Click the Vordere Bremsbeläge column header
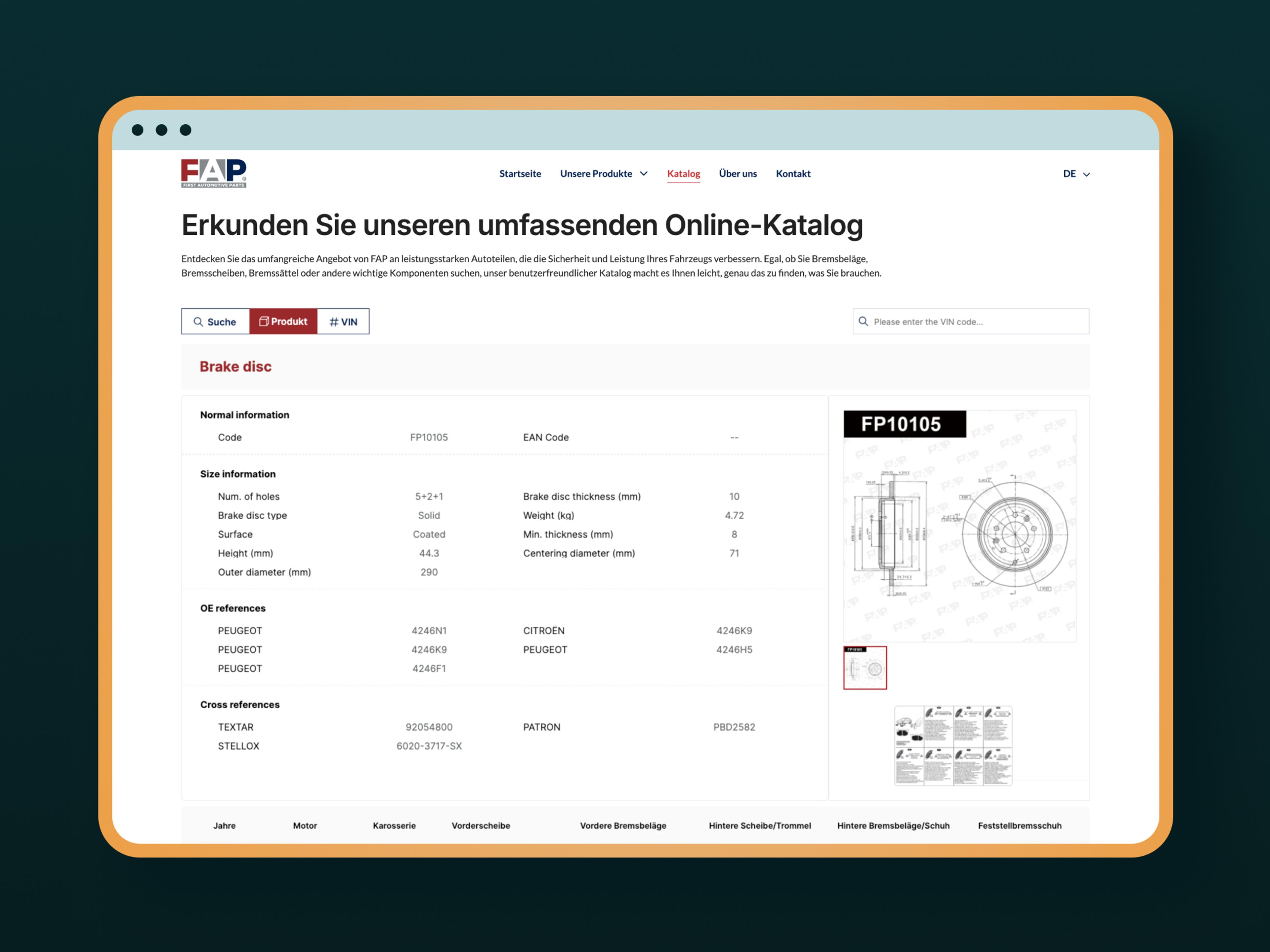 pos(623,825)
